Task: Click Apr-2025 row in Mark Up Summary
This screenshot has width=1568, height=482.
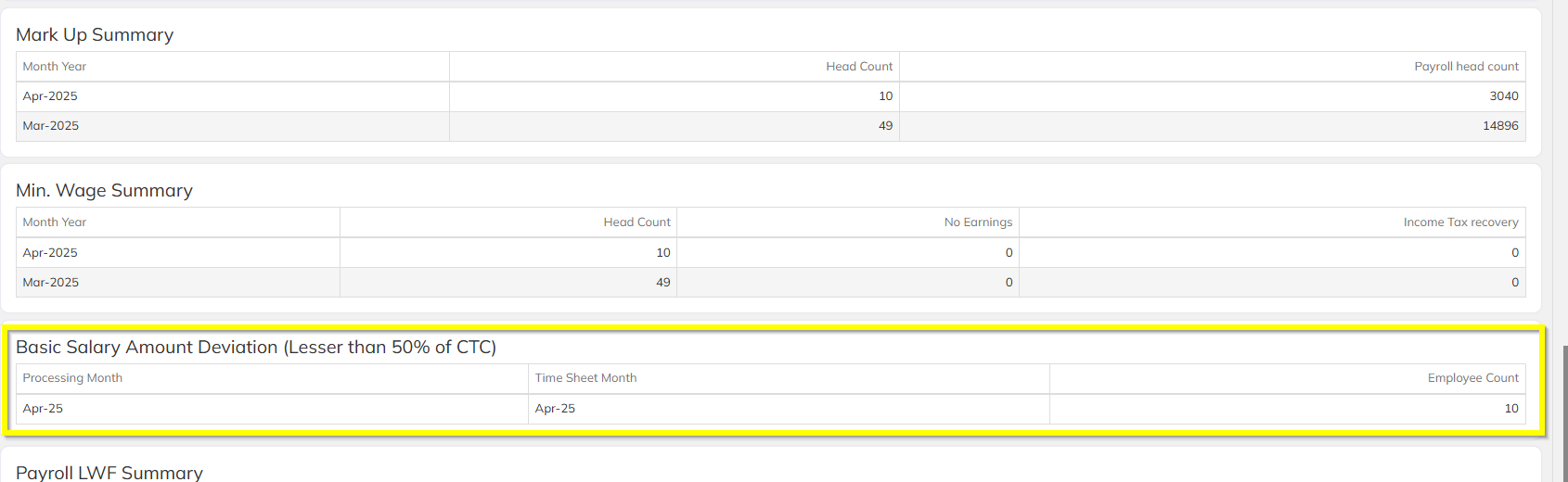Action: 50,96
